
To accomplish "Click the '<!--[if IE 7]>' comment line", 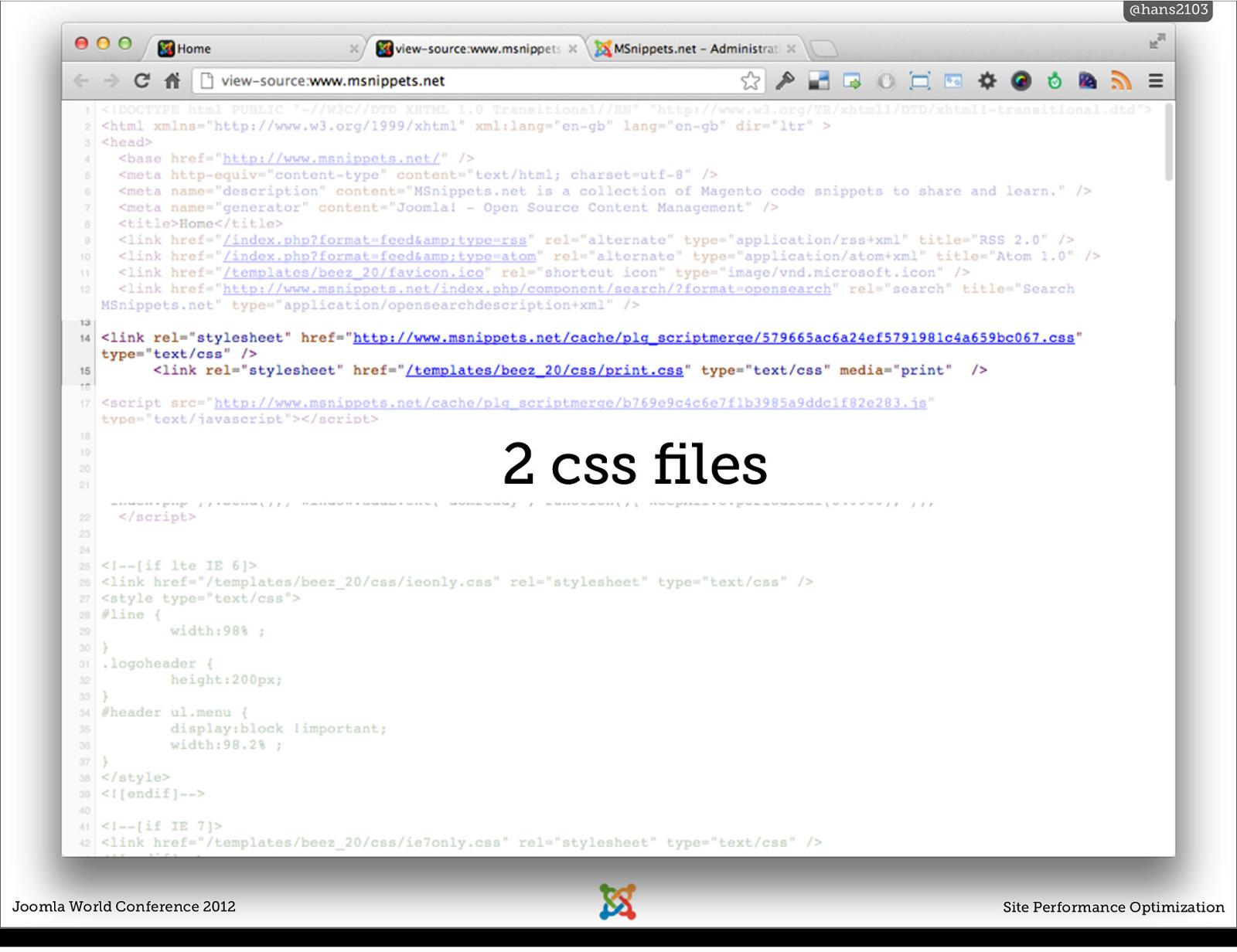I will [x=162, y=826].
